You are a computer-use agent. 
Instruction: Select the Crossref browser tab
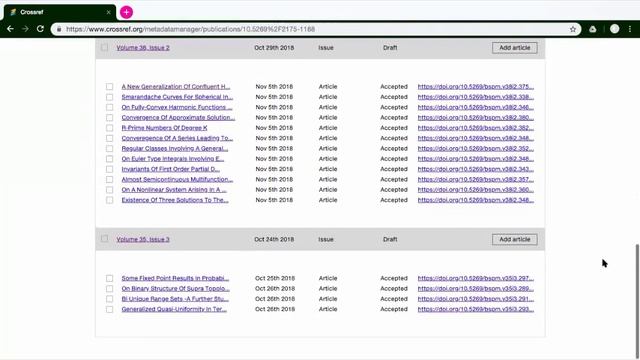[60, 12]
